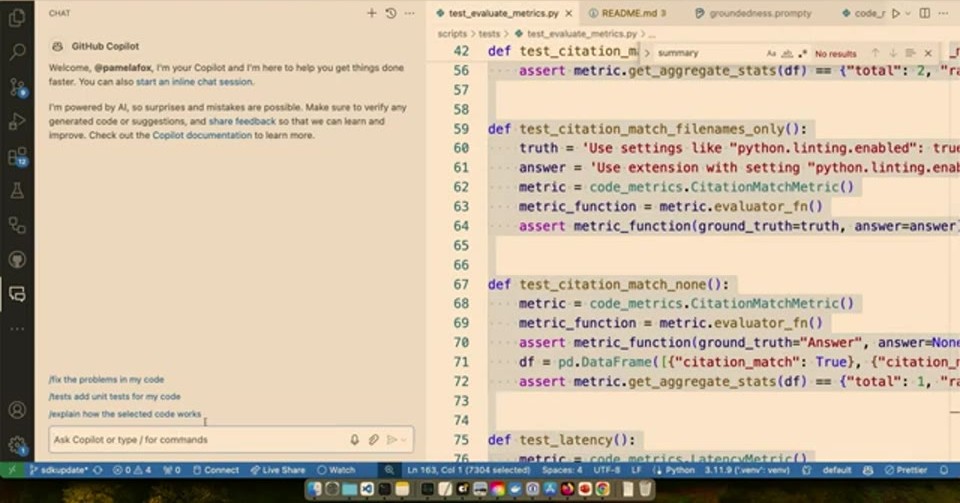This screenshot has width=960, height=503.
Task: Switch to README.md tab
Action: (627, 13)
